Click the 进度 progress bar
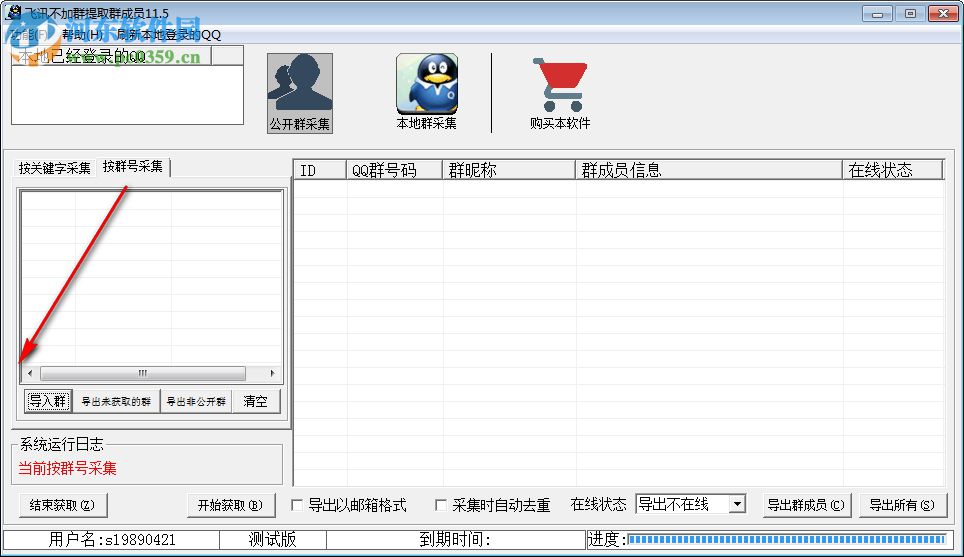This screenshot has width=964, height=557. 786,540
